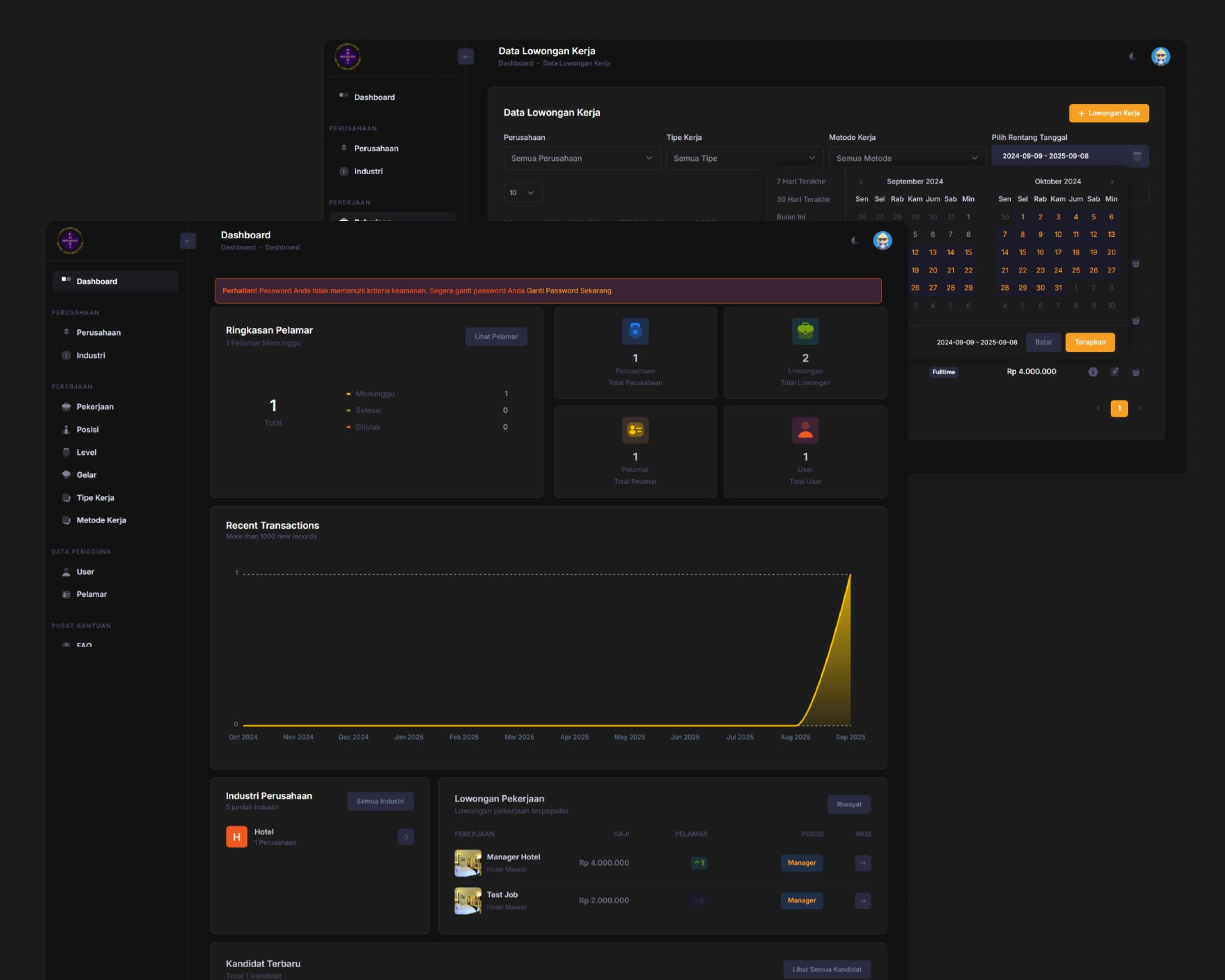Click the edit icon in the Fulltime row
Image resolution: width=1225 pixels, height=980 pixels.
(x=1114, y=372)
